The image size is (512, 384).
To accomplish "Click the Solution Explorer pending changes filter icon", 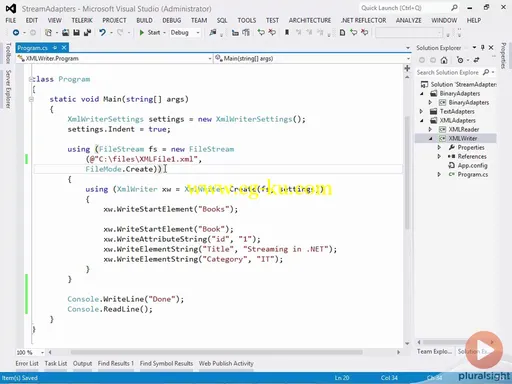I will click(460, 60).
